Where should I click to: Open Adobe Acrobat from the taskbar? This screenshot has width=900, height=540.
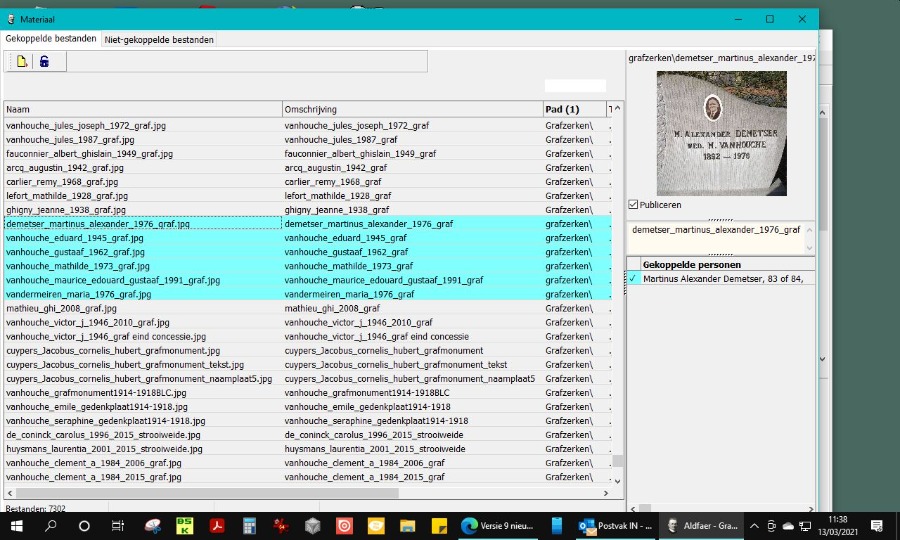pyautogui.click(x=215, y=525)
